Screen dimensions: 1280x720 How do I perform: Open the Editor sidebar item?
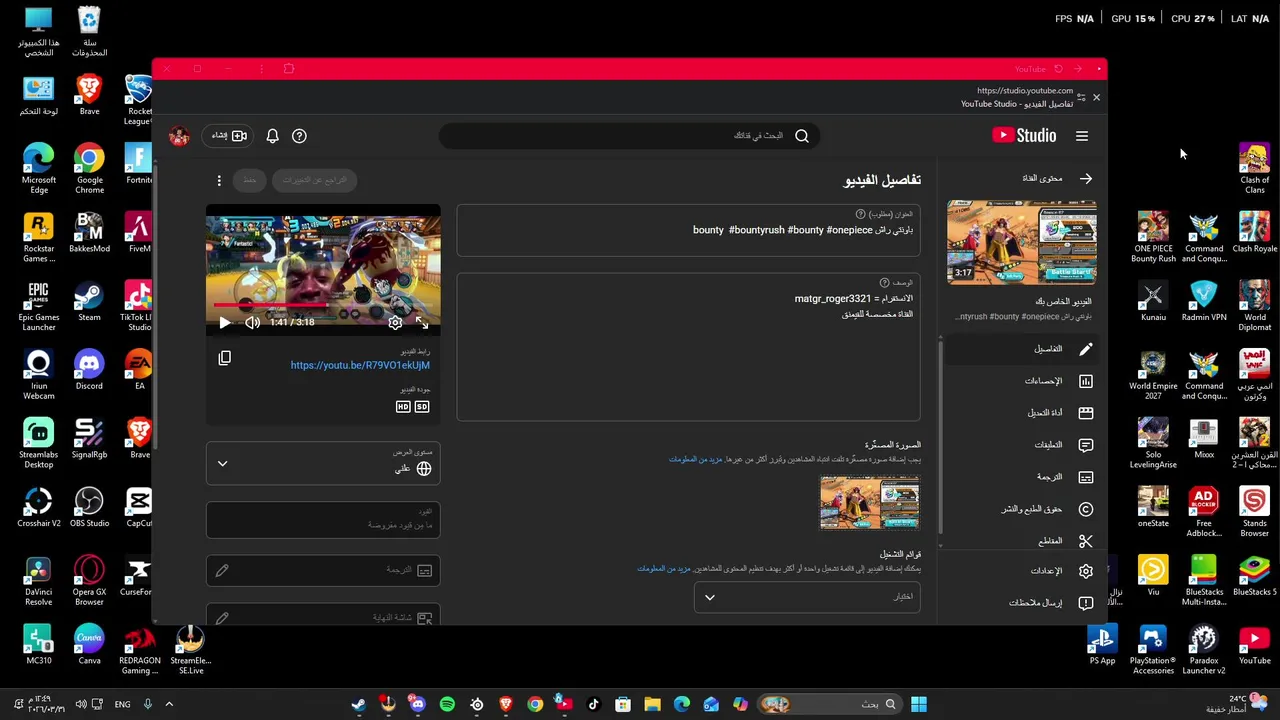click(1022, 413)
